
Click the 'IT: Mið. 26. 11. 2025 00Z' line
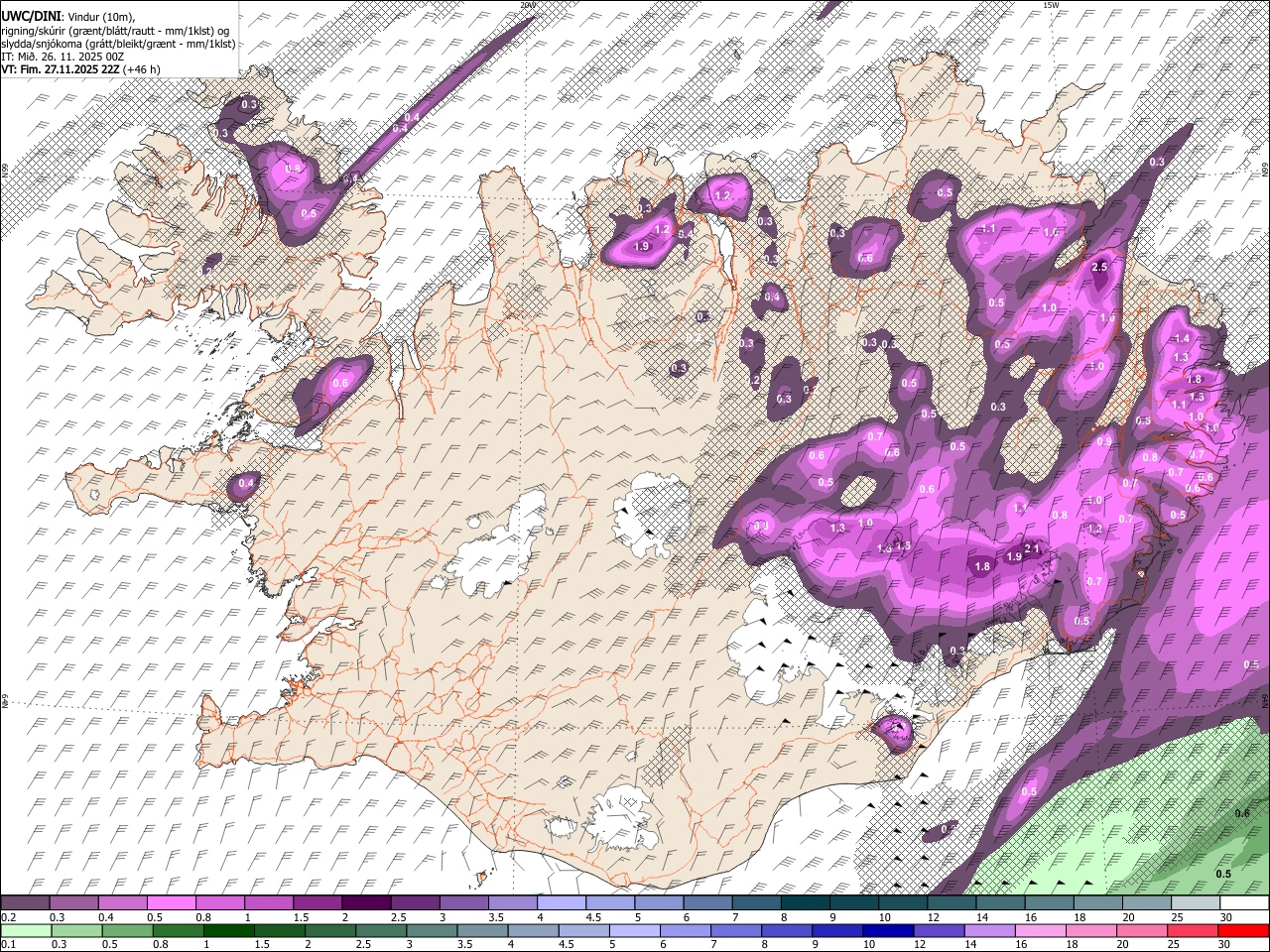[x=63, y=57]
